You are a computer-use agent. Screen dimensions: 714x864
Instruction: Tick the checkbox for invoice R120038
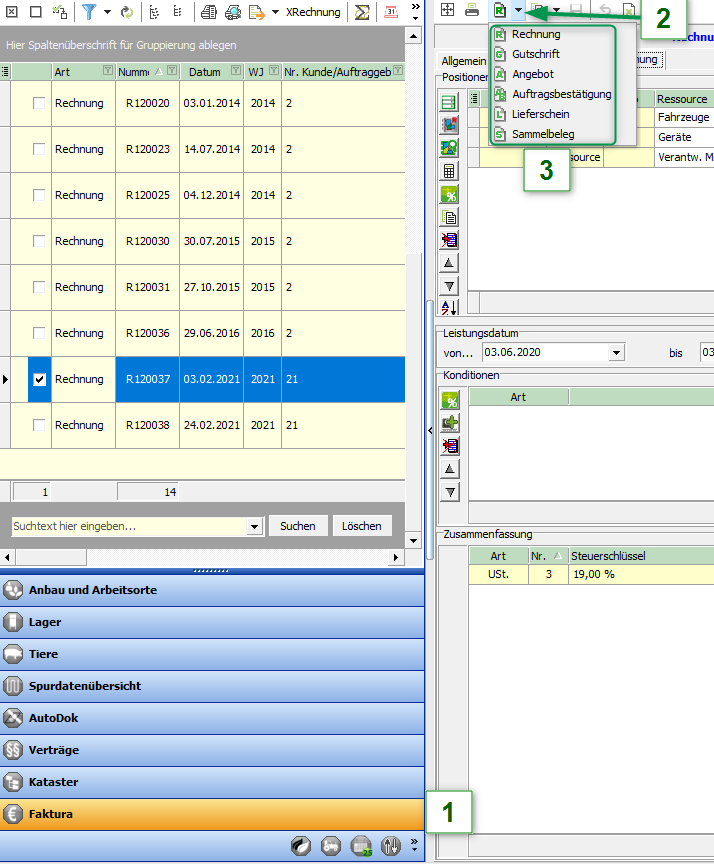(x=39, y=425)
